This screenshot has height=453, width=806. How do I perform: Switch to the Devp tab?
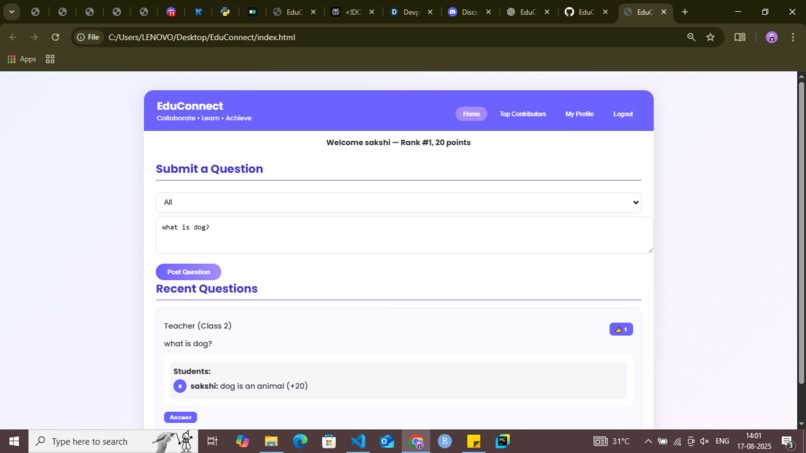(405, 12)
